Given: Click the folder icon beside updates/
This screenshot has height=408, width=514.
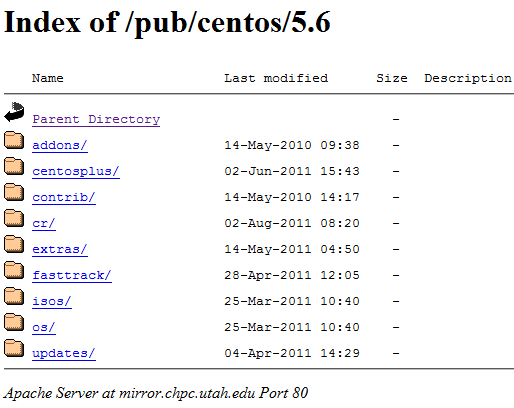Looking at the screenshot, I should (14, 348).
